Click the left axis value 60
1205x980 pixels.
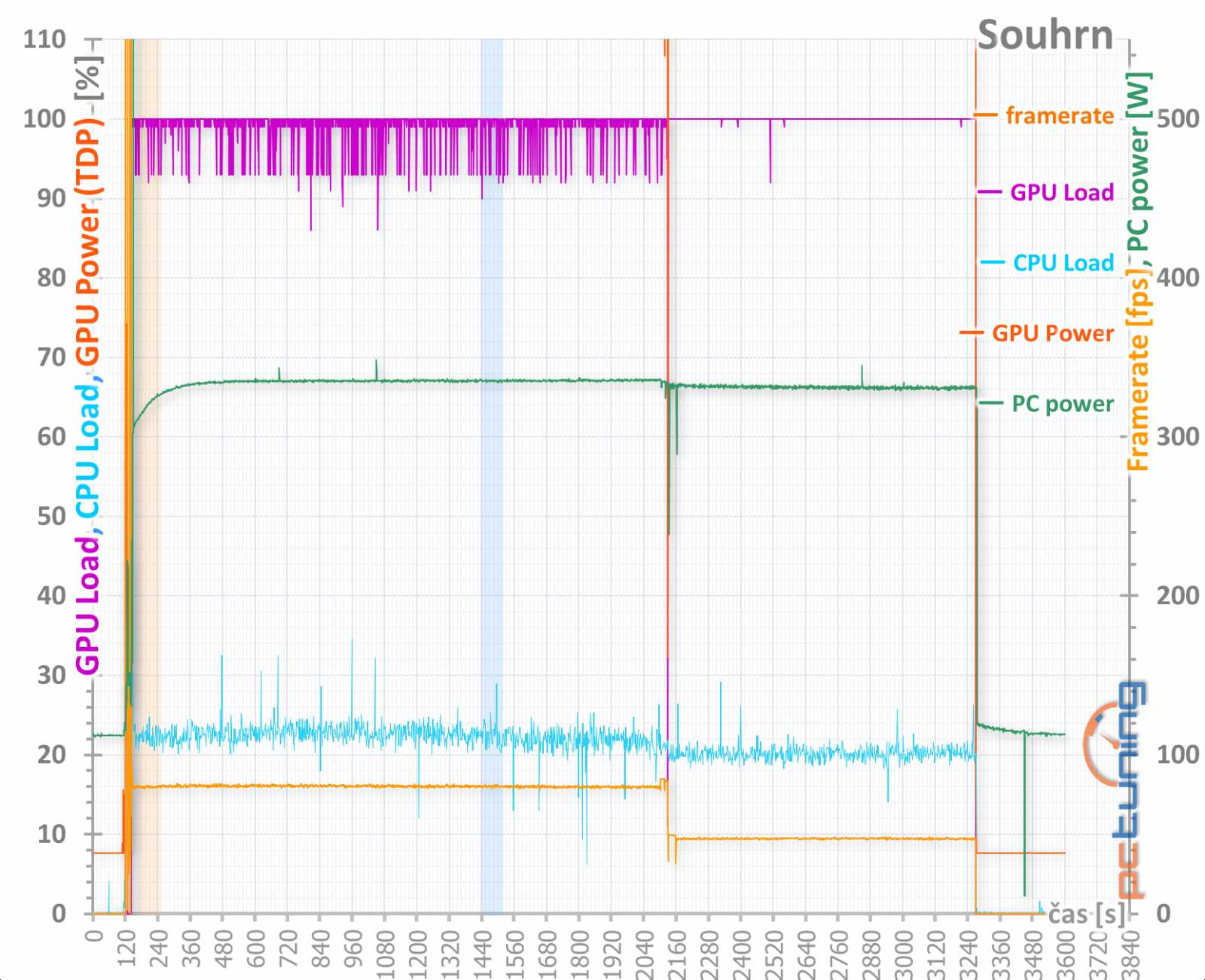pos(51,436)
